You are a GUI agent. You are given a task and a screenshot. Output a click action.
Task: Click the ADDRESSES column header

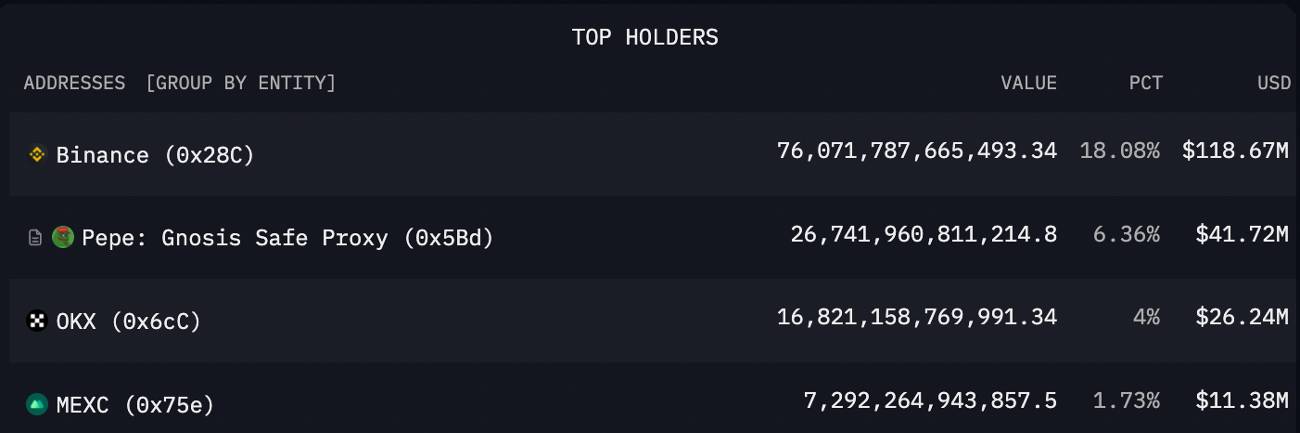pyautogui.click(x=75, y=83)
